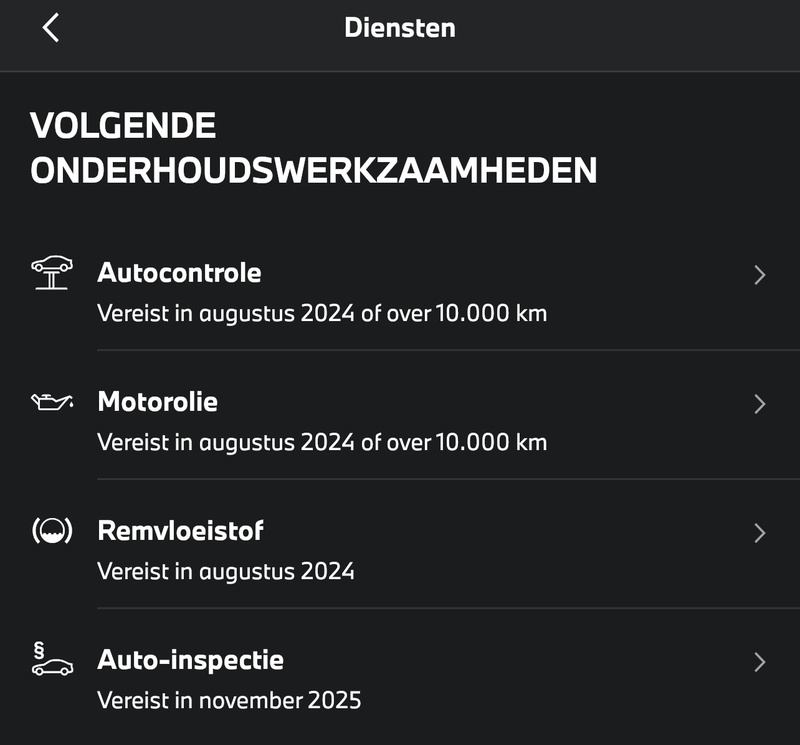The image size is (800, 745).
Task: Click the Remvloeistof brake fluid icon
Action: click(x=52, y=530)
